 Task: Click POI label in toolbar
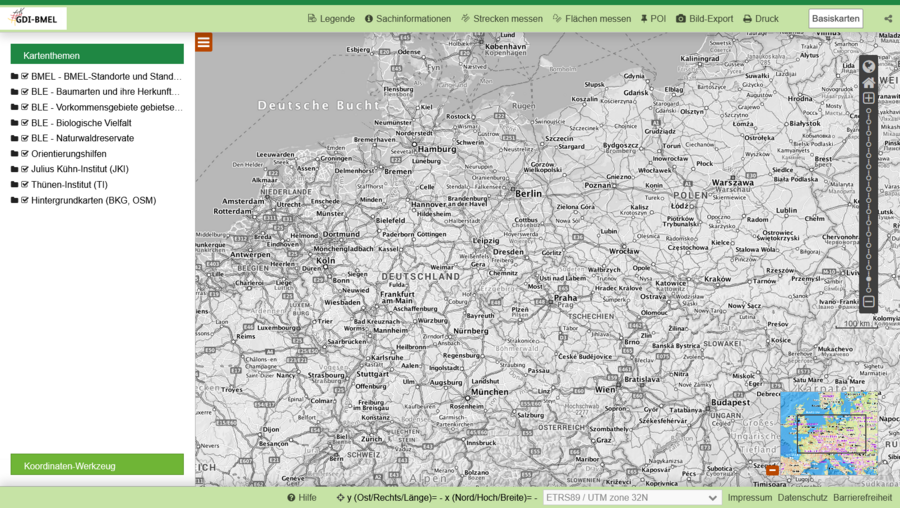click(658, 18)
